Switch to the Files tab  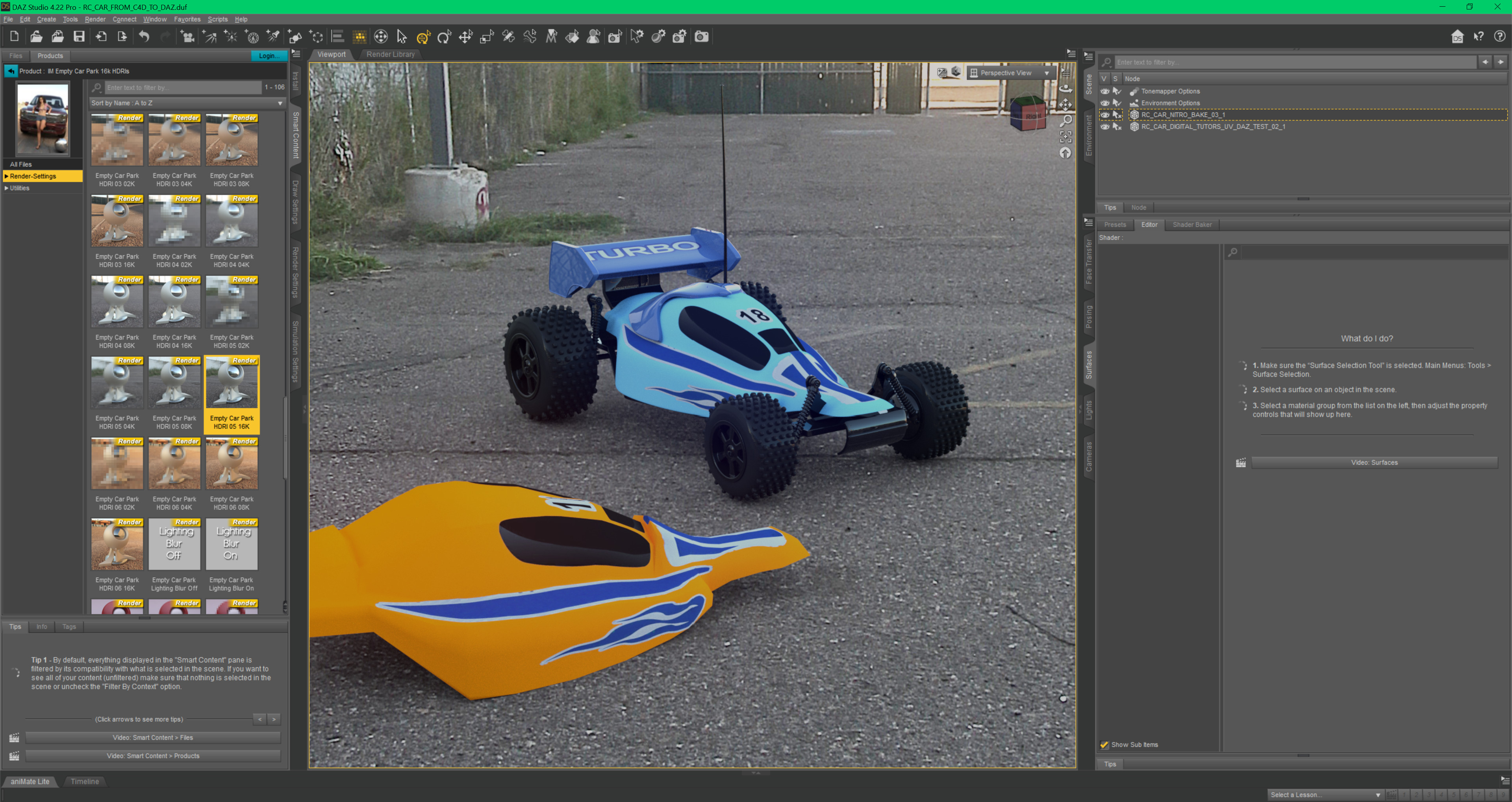[x=16, y=56]
